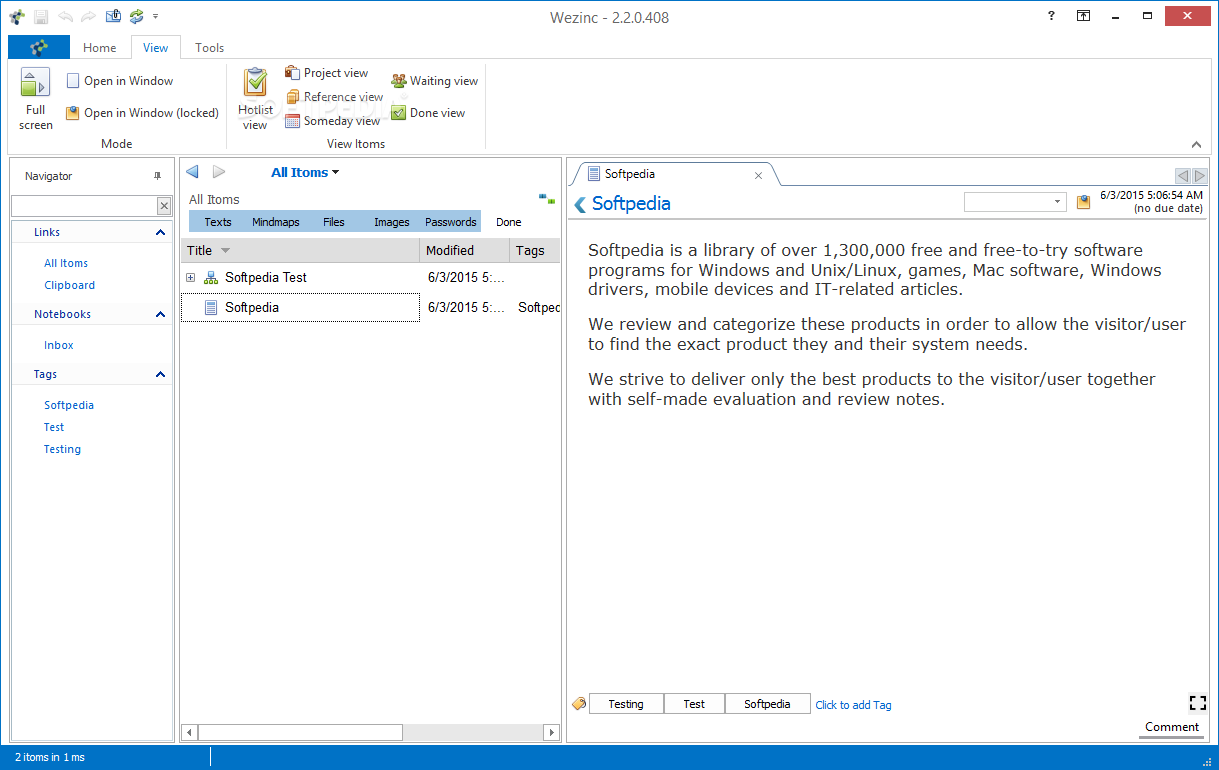Image resolution: width=1219 pixels, height=770 pixels.
Task: Open the empty combo box in note header
Action: (1016, 202)
